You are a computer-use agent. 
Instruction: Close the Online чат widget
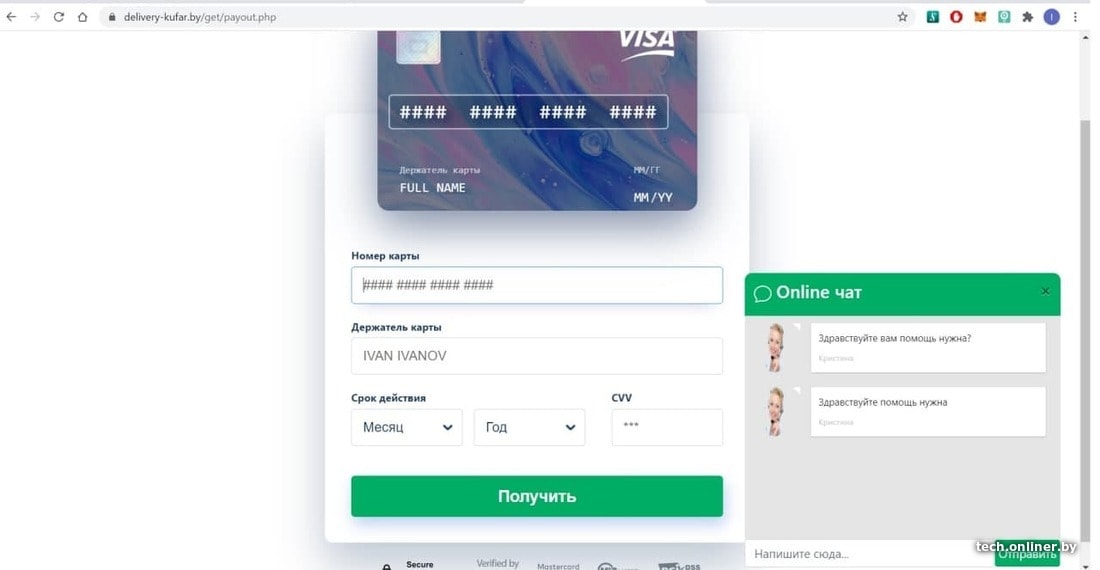(1045, 291)
